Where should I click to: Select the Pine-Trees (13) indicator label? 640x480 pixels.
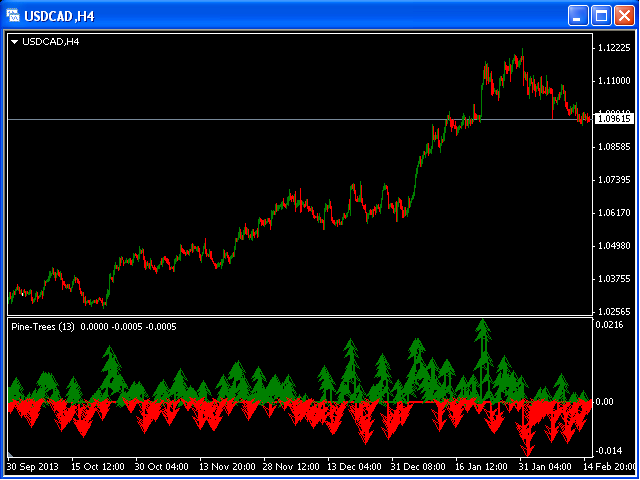click(43, 327)
